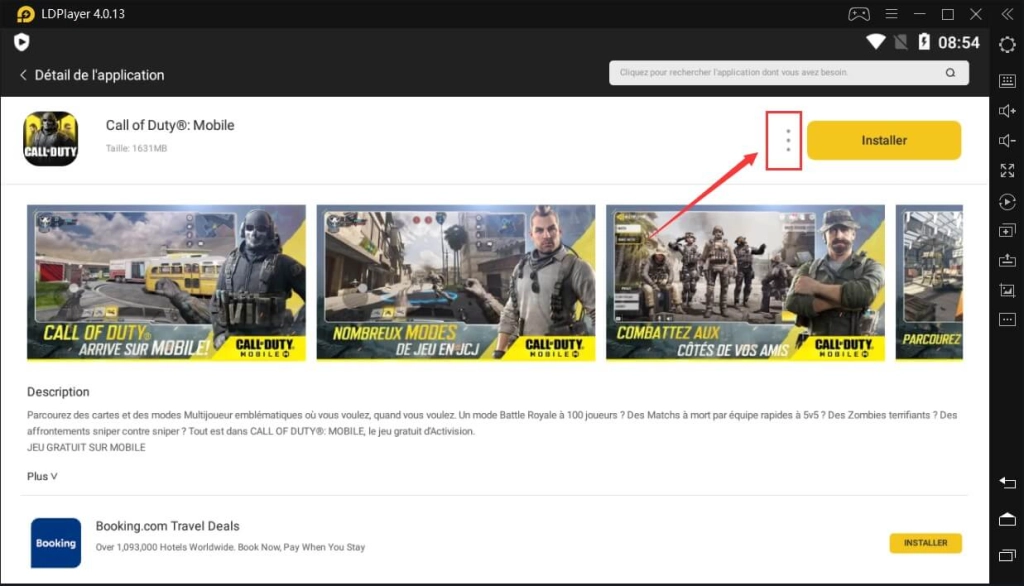This screenshot has height=586, width=1024.
Task: Open the gamepad settings icon
Action: pyautogui.click(x=859, y=14)
